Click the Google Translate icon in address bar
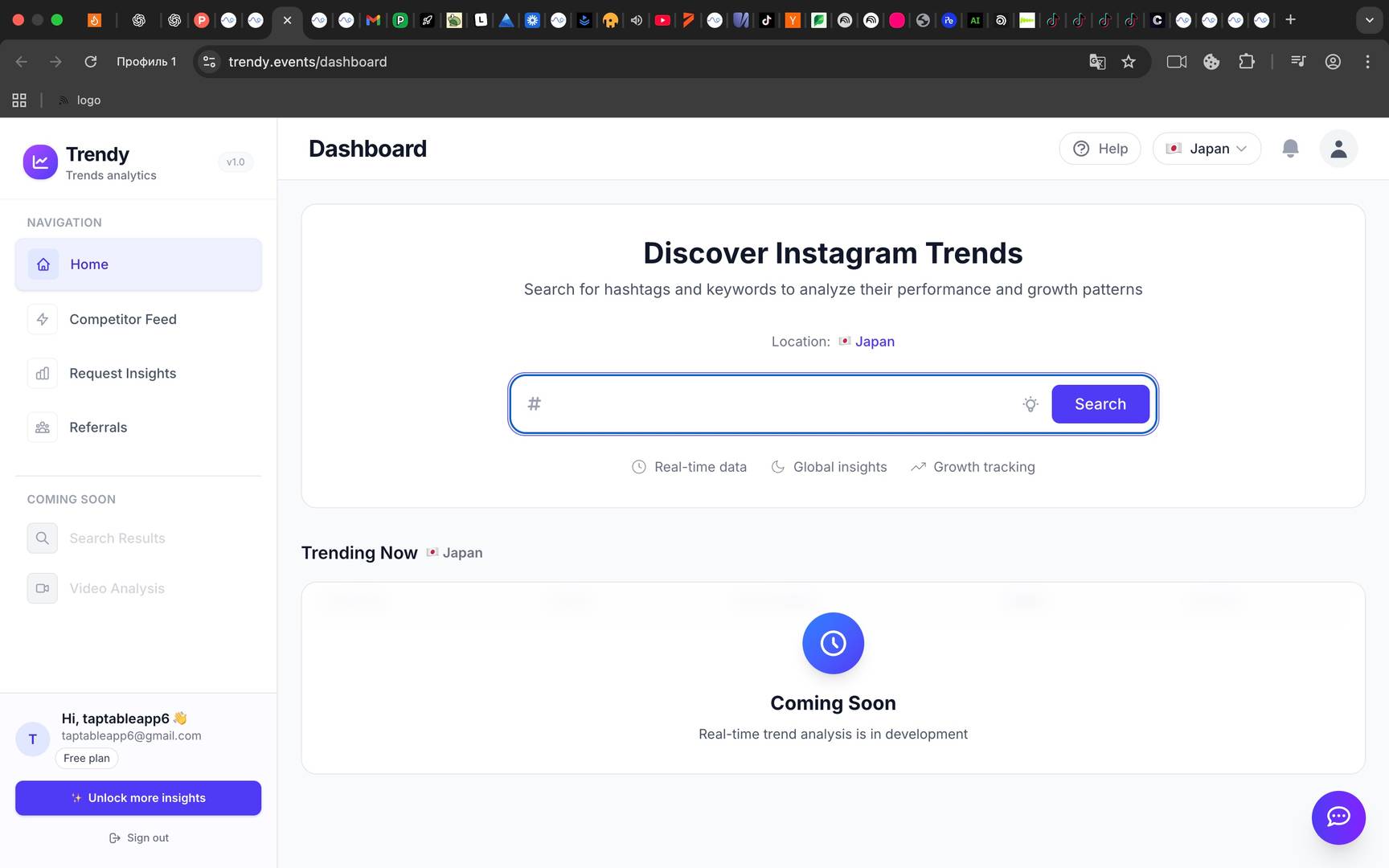 click(x=1097, y=62)
